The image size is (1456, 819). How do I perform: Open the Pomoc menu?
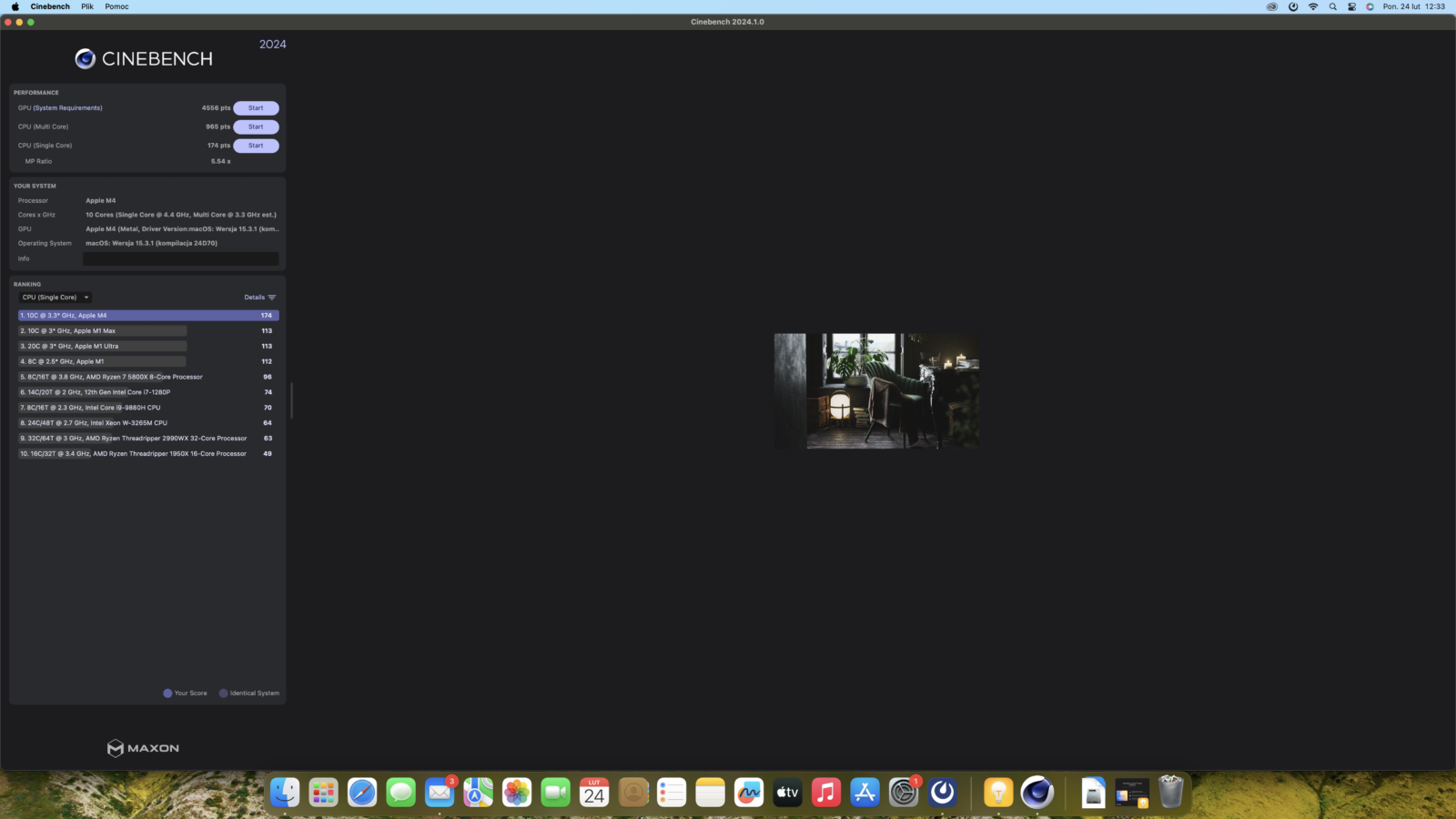116,6
